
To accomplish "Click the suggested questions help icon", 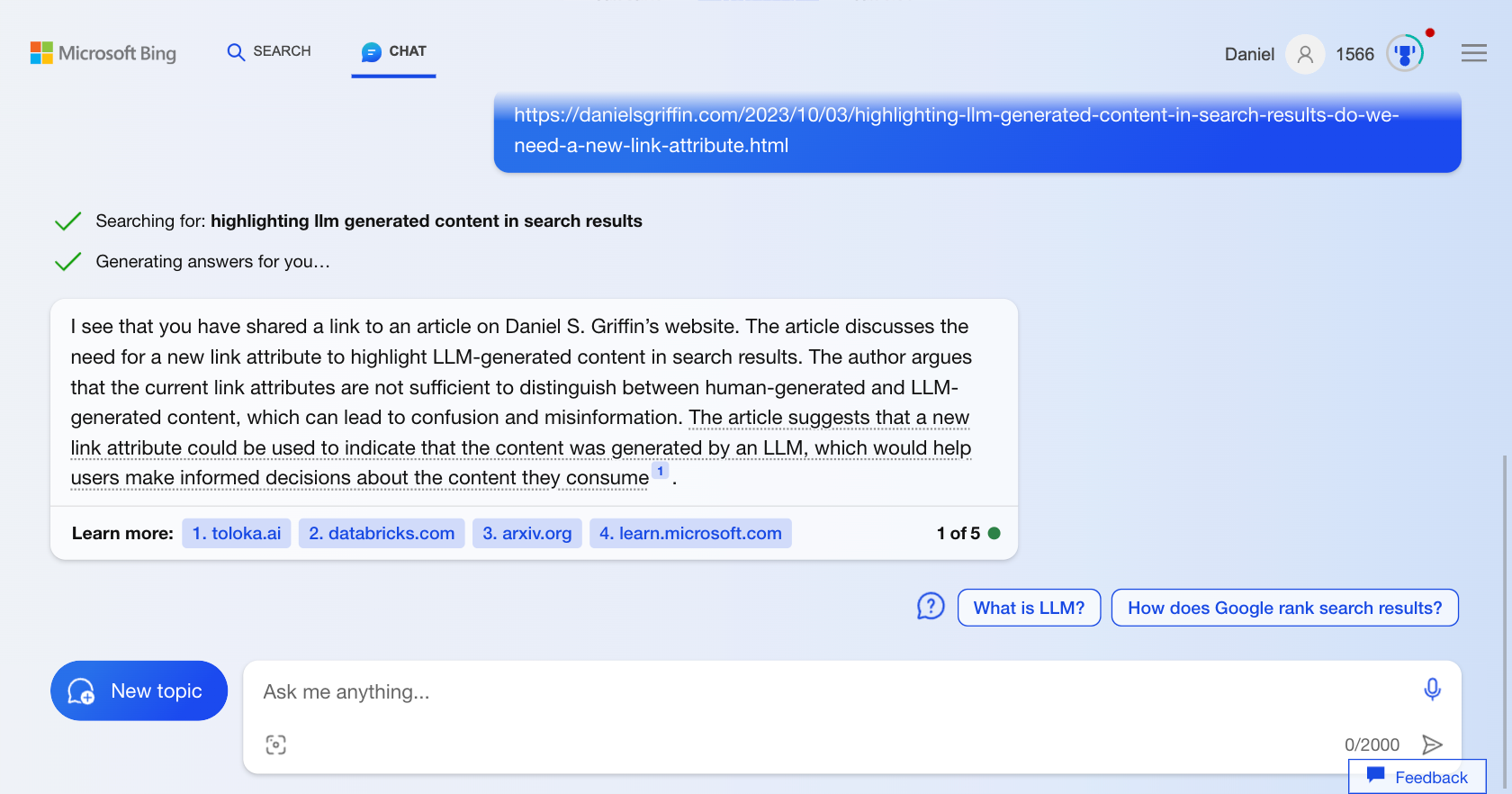I will tap(931, 607).
